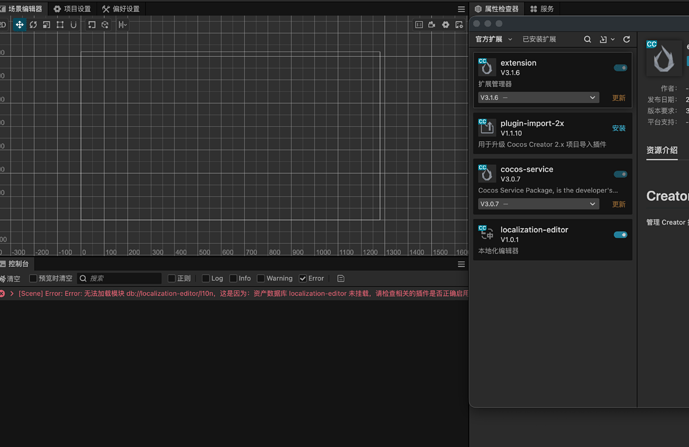Enable 预览时清空 checkbox
689x447 pixels.
point(33,278)
